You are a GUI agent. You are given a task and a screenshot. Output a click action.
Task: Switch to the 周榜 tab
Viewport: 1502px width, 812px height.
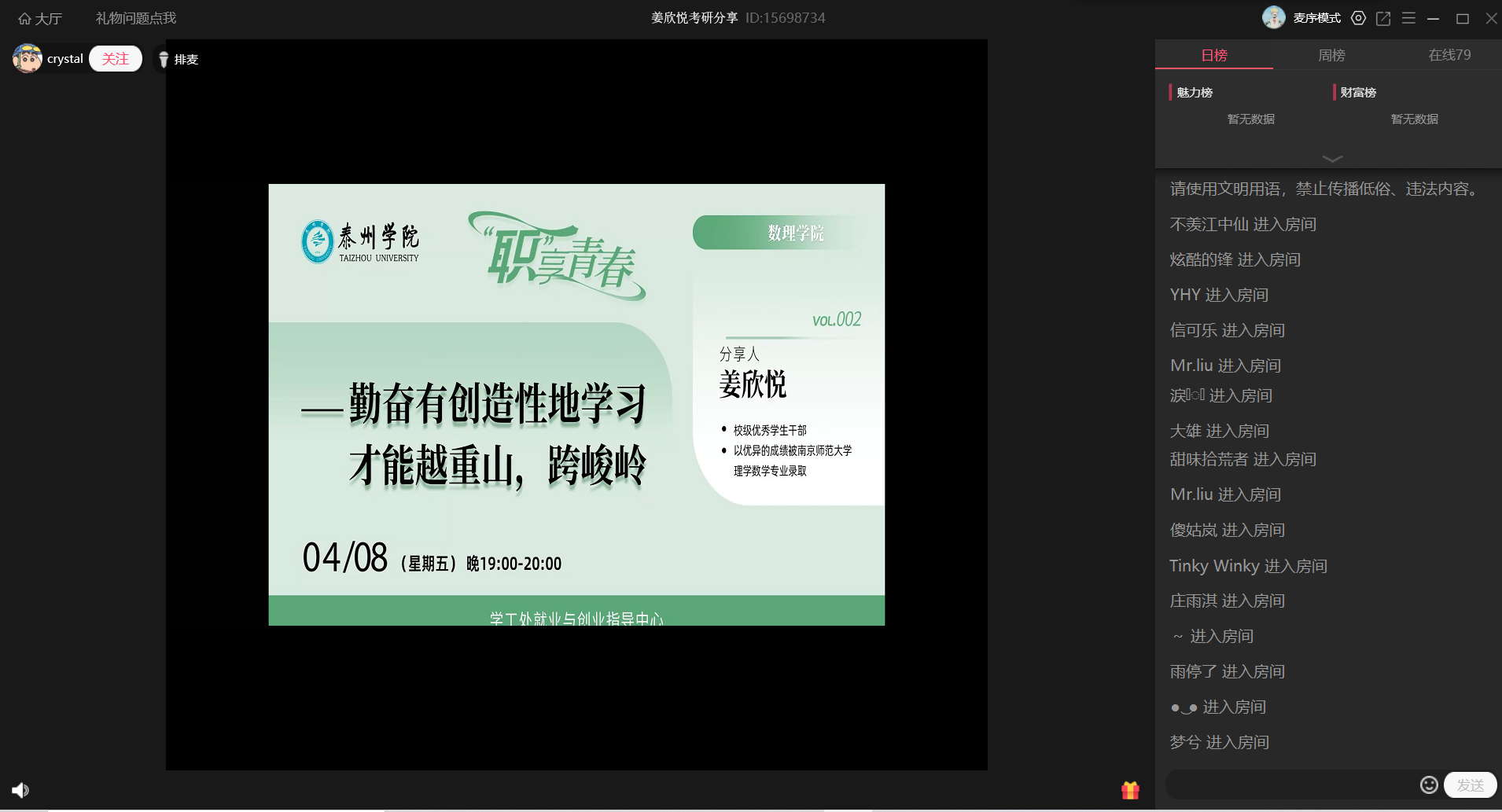pyautogui.click(x=1331, y=55)
